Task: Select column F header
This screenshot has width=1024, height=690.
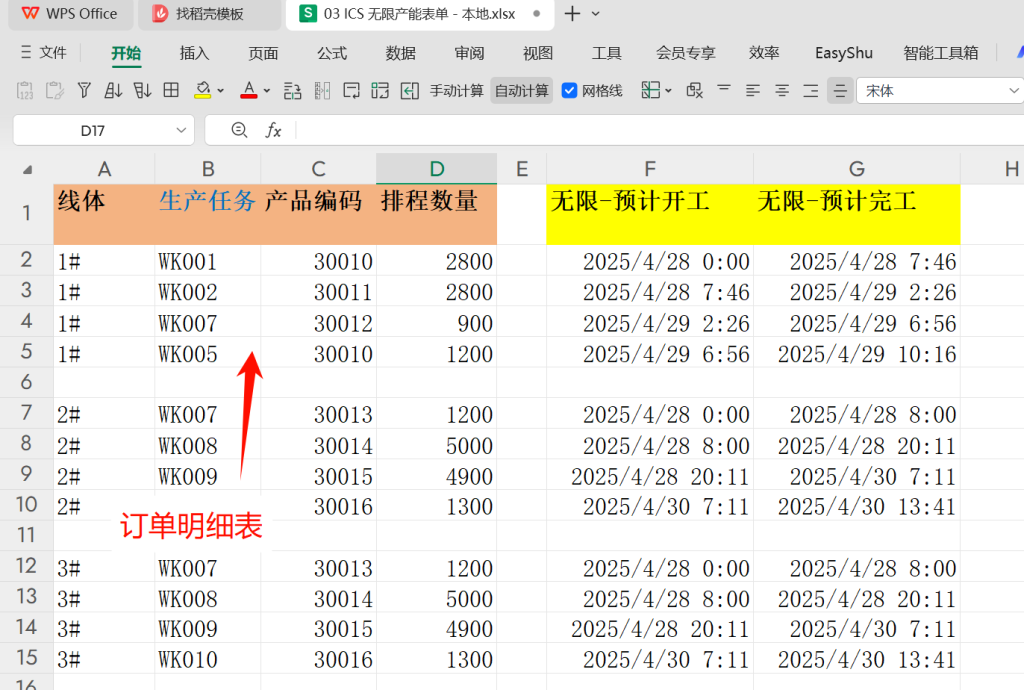Action: point(650,169)
